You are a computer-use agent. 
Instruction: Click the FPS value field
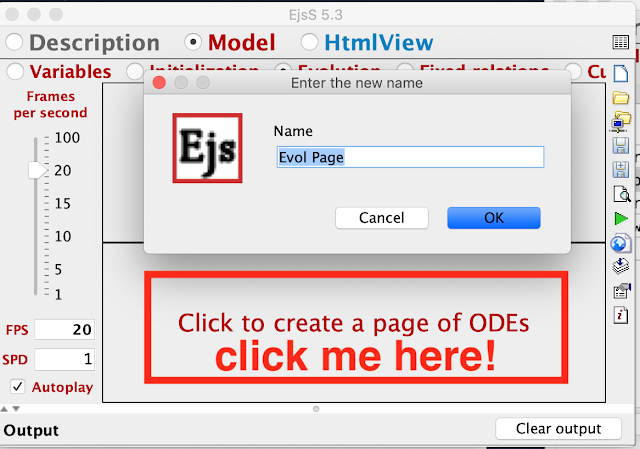click(x=64, y=329)
